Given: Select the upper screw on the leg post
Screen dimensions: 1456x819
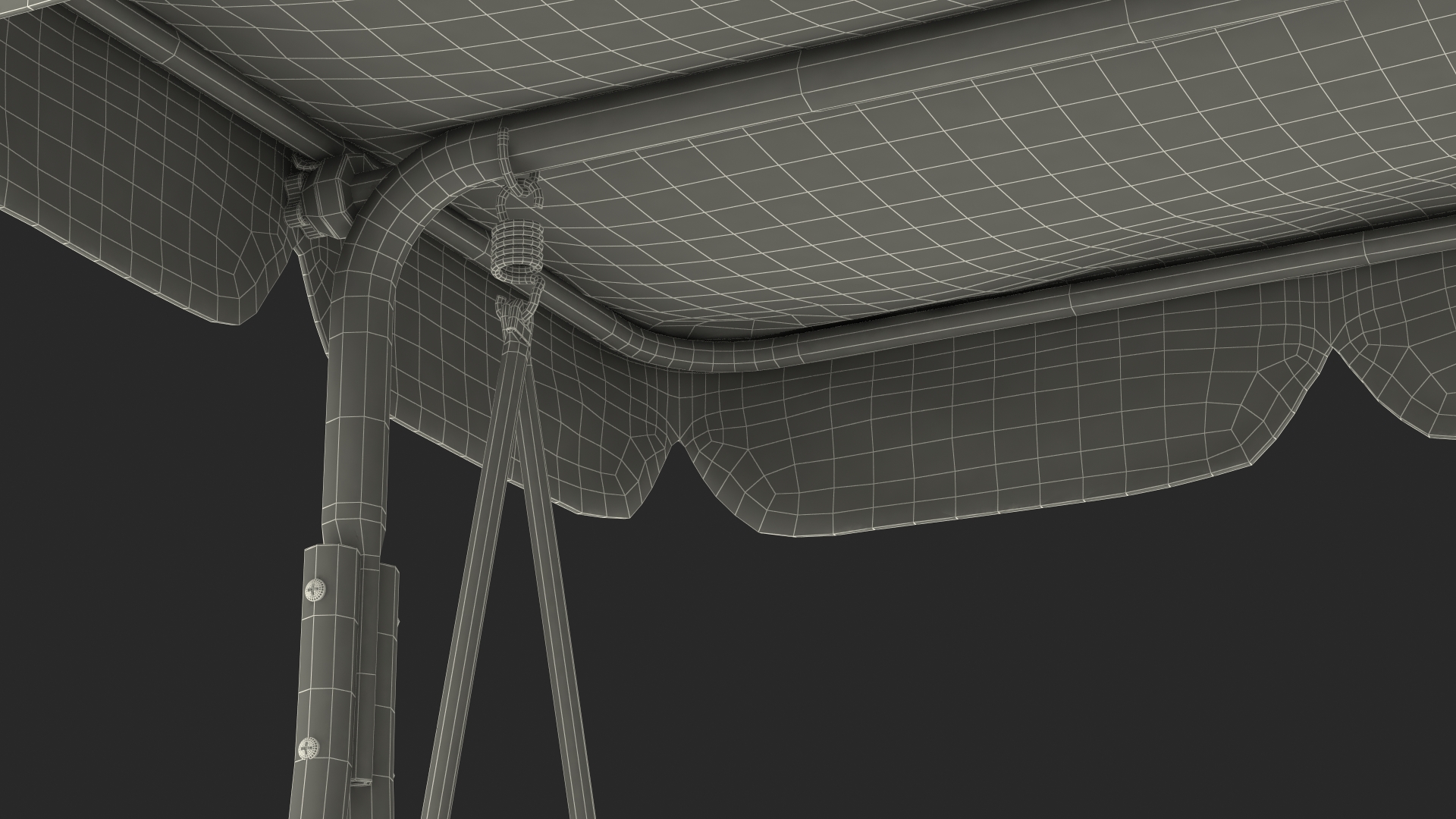Looking at the screenshot, I should (x=315, y=589).
